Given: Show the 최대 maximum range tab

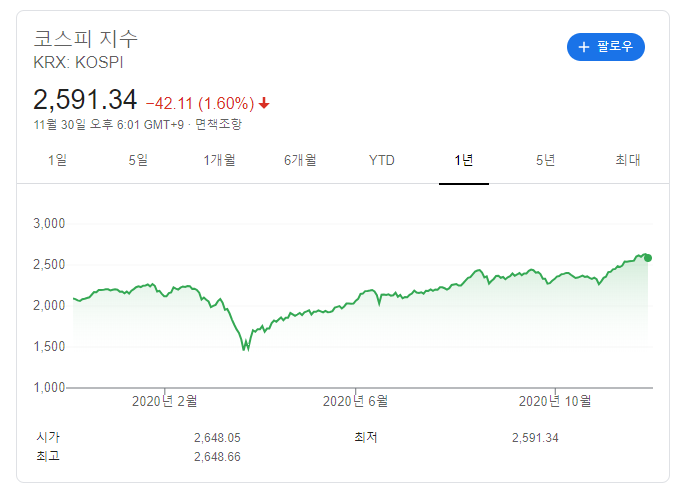Looking at the screenshot, I should pyautogui.click(x=628, y=160).
